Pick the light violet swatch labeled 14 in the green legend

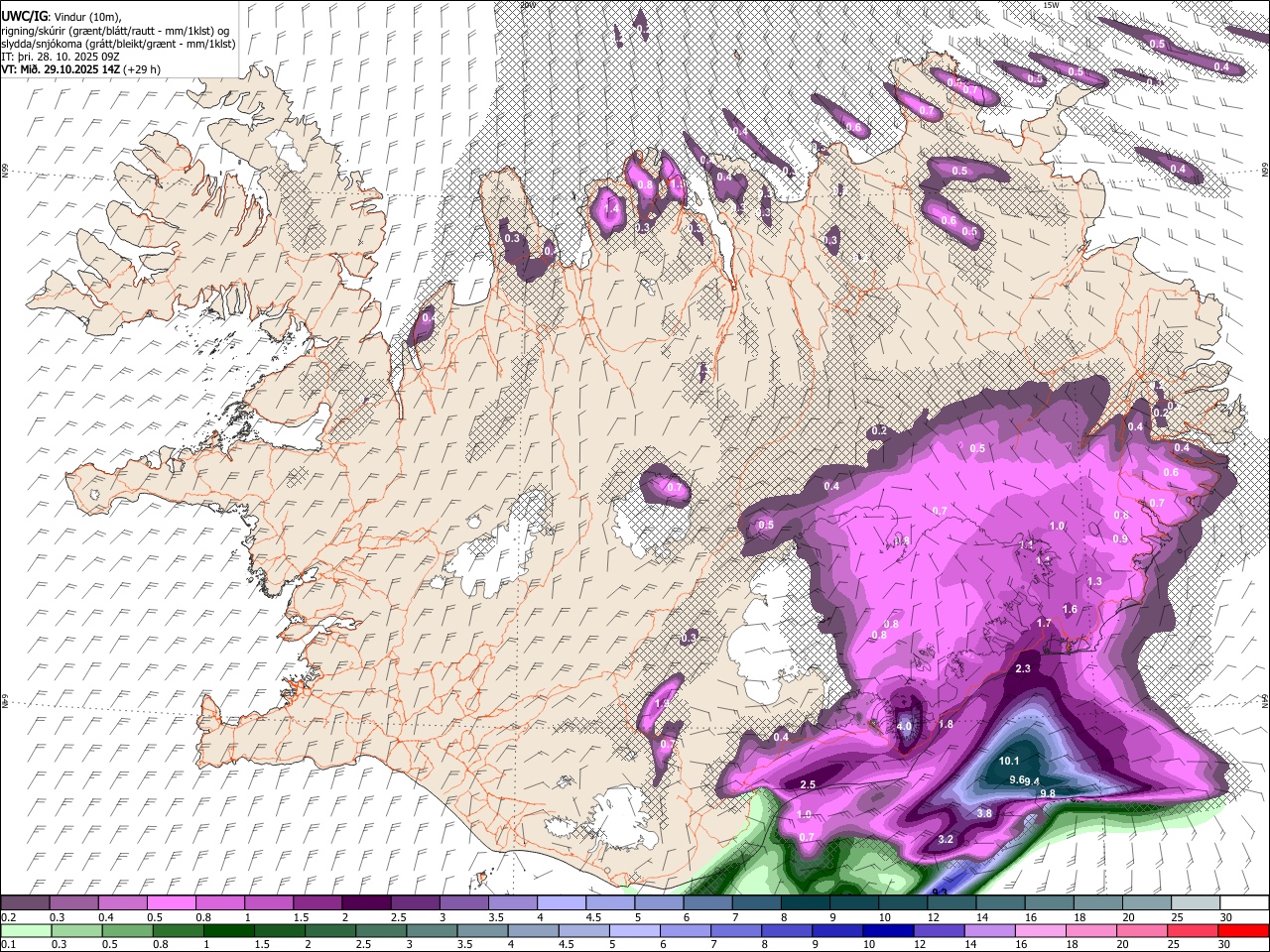pos(990,931)
